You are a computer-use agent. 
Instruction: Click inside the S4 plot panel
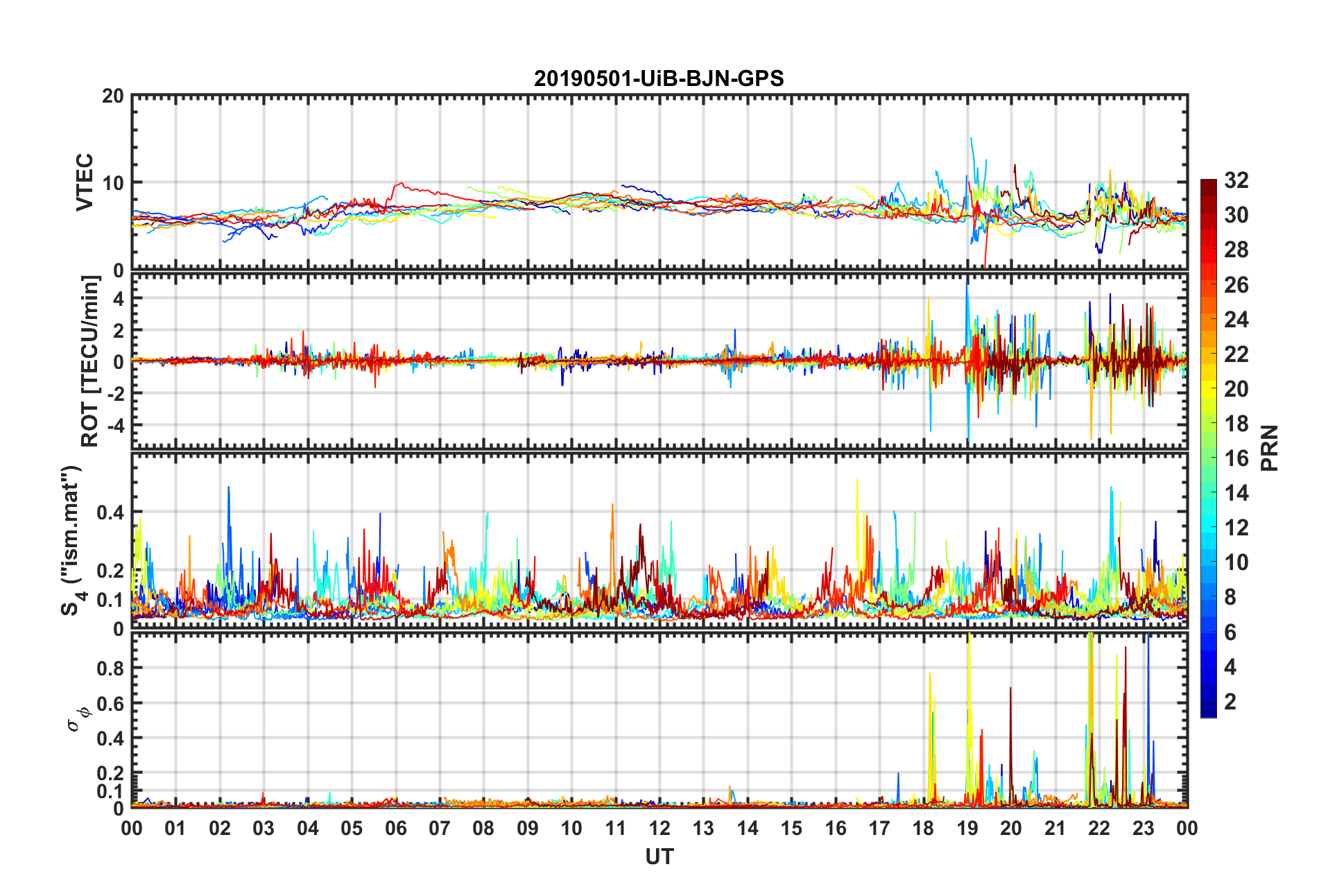point(659,541)
